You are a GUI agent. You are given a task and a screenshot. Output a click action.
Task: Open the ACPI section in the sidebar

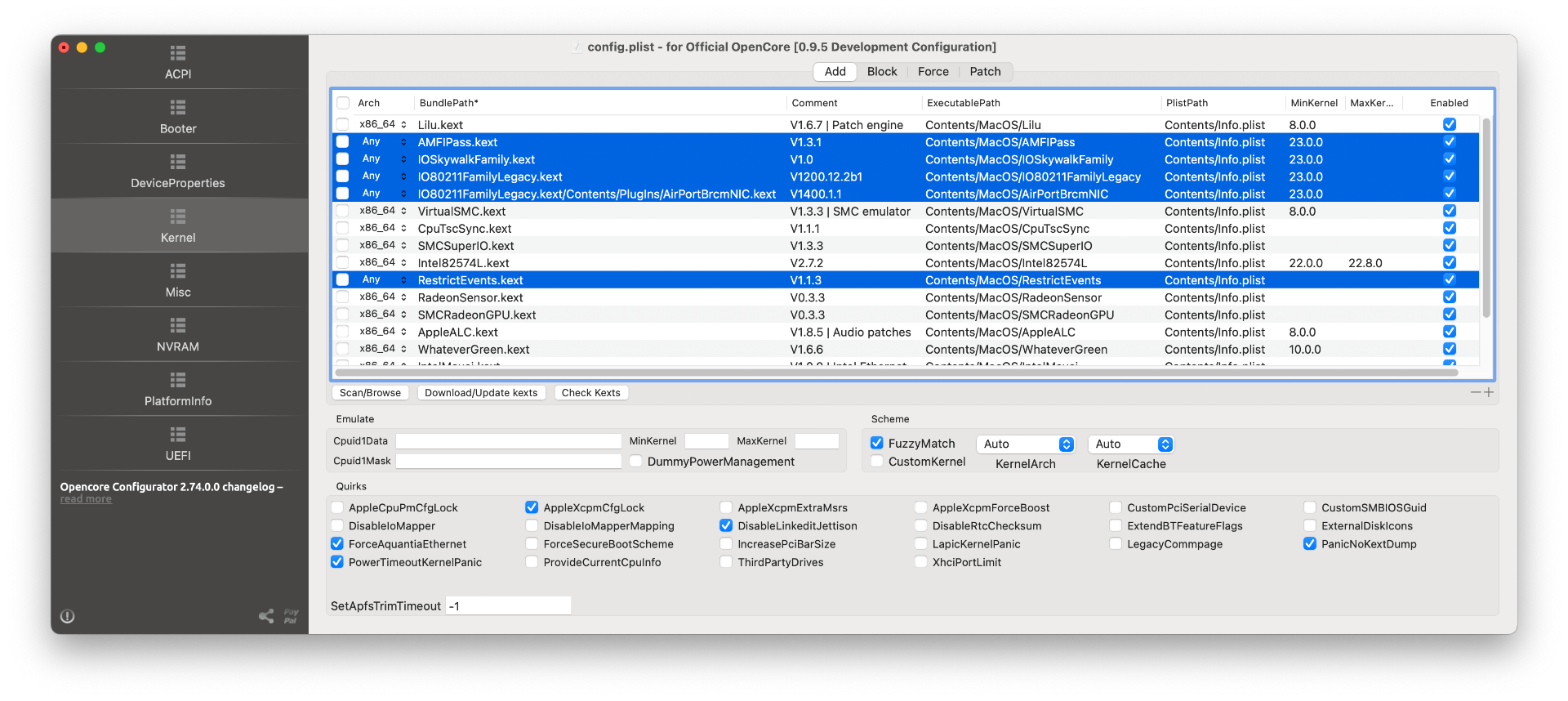click(178, 62)
